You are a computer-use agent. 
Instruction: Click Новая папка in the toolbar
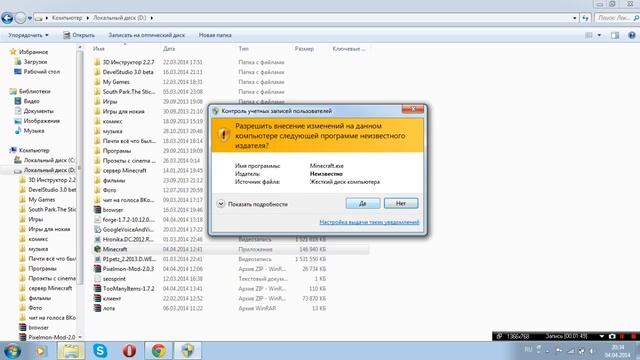coord(215,36)
